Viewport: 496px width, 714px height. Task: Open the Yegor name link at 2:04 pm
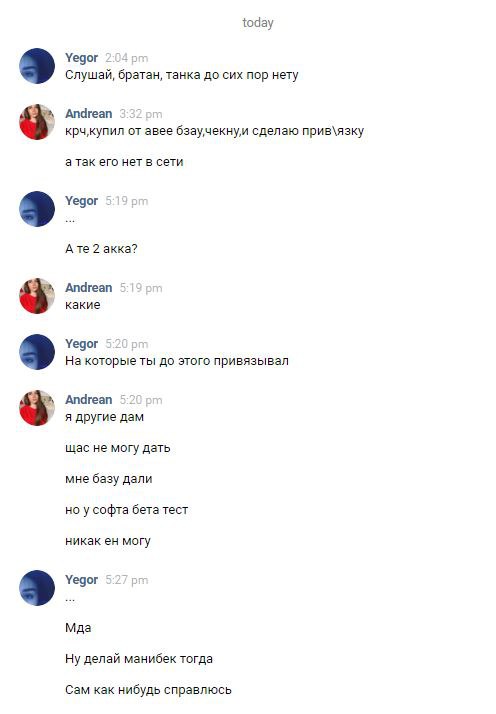point(82,58)
